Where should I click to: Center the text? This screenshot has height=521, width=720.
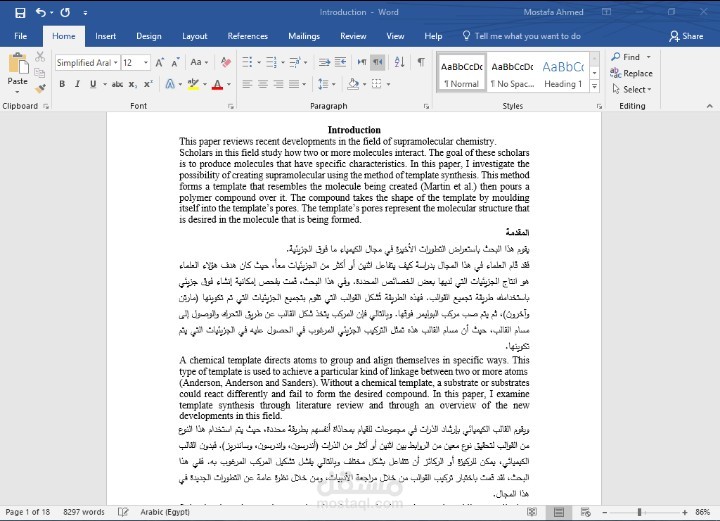point(263,84)
